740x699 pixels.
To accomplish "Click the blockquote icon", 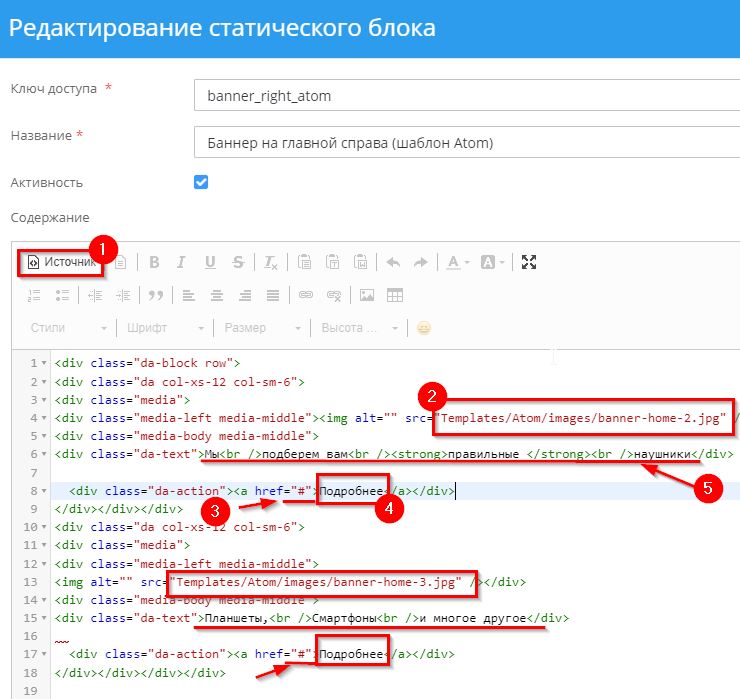I will [x=155, y=295].
